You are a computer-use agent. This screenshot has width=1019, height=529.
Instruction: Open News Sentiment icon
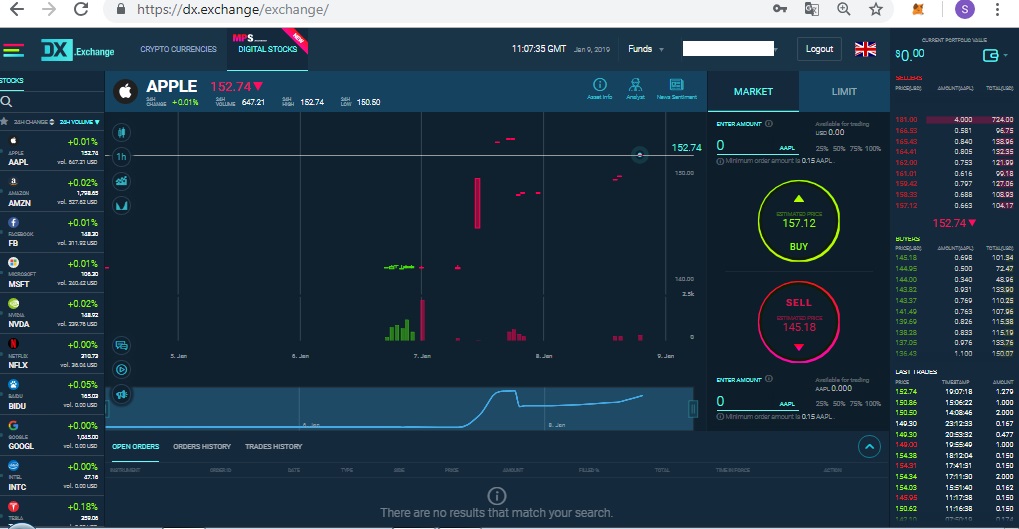click(677, 88)
